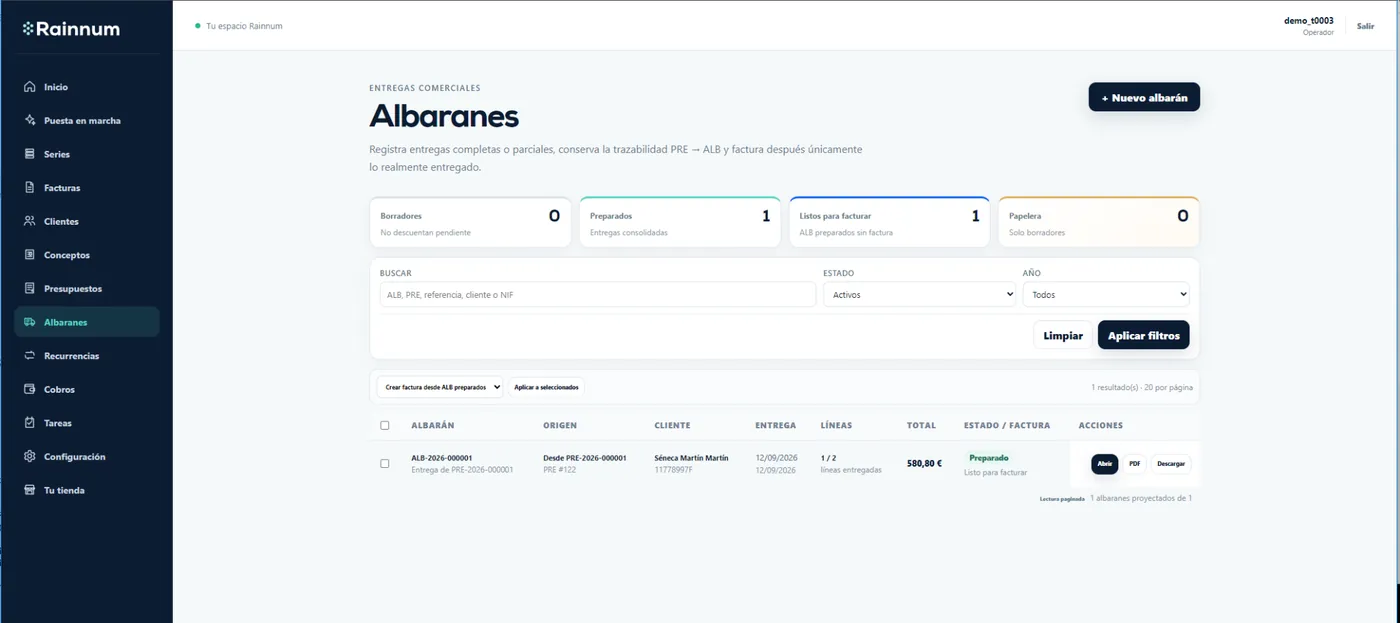
Task: Click the TOTAL column header
Action: tap(921, 425)
